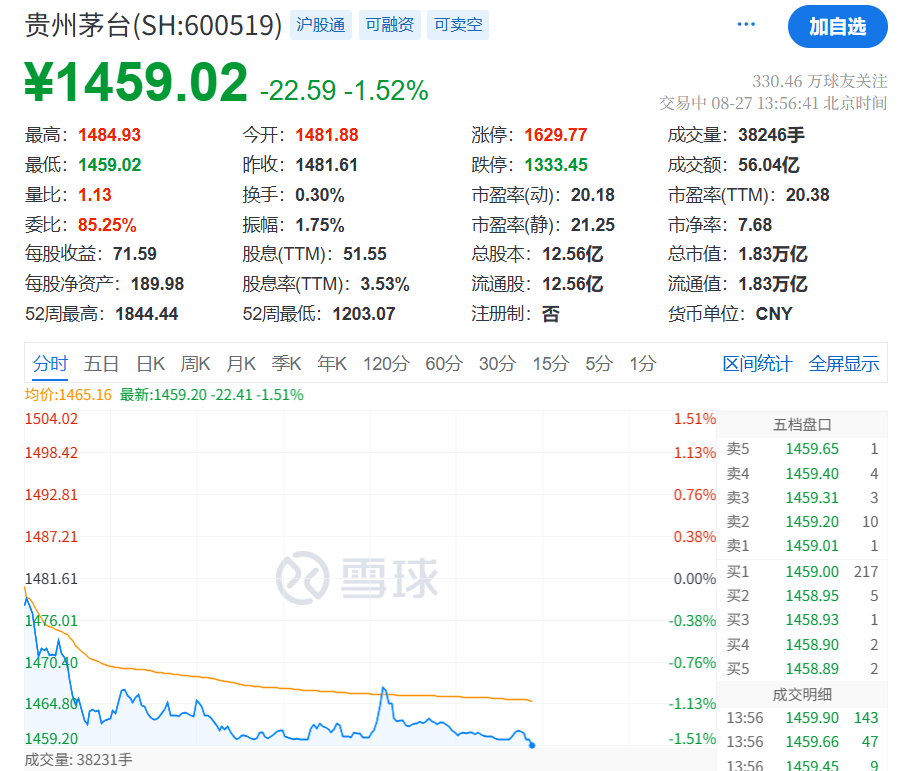900x771 pixels.
Task: Click the 成交量: 38231手 label below chart
Action: [x=78, y=760]
